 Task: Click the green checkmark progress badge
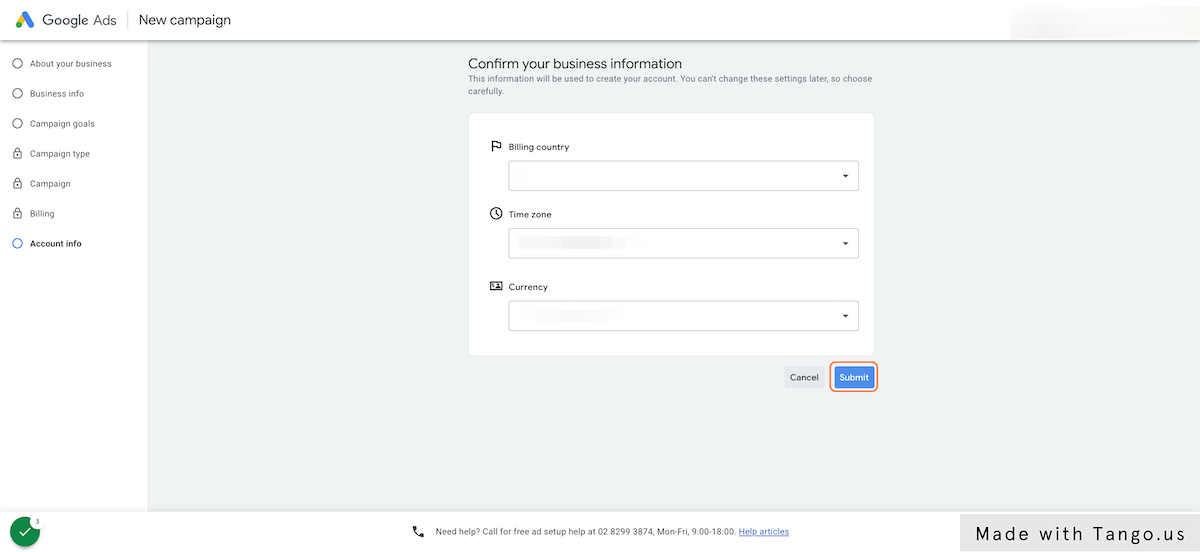[x=25, y=531]
